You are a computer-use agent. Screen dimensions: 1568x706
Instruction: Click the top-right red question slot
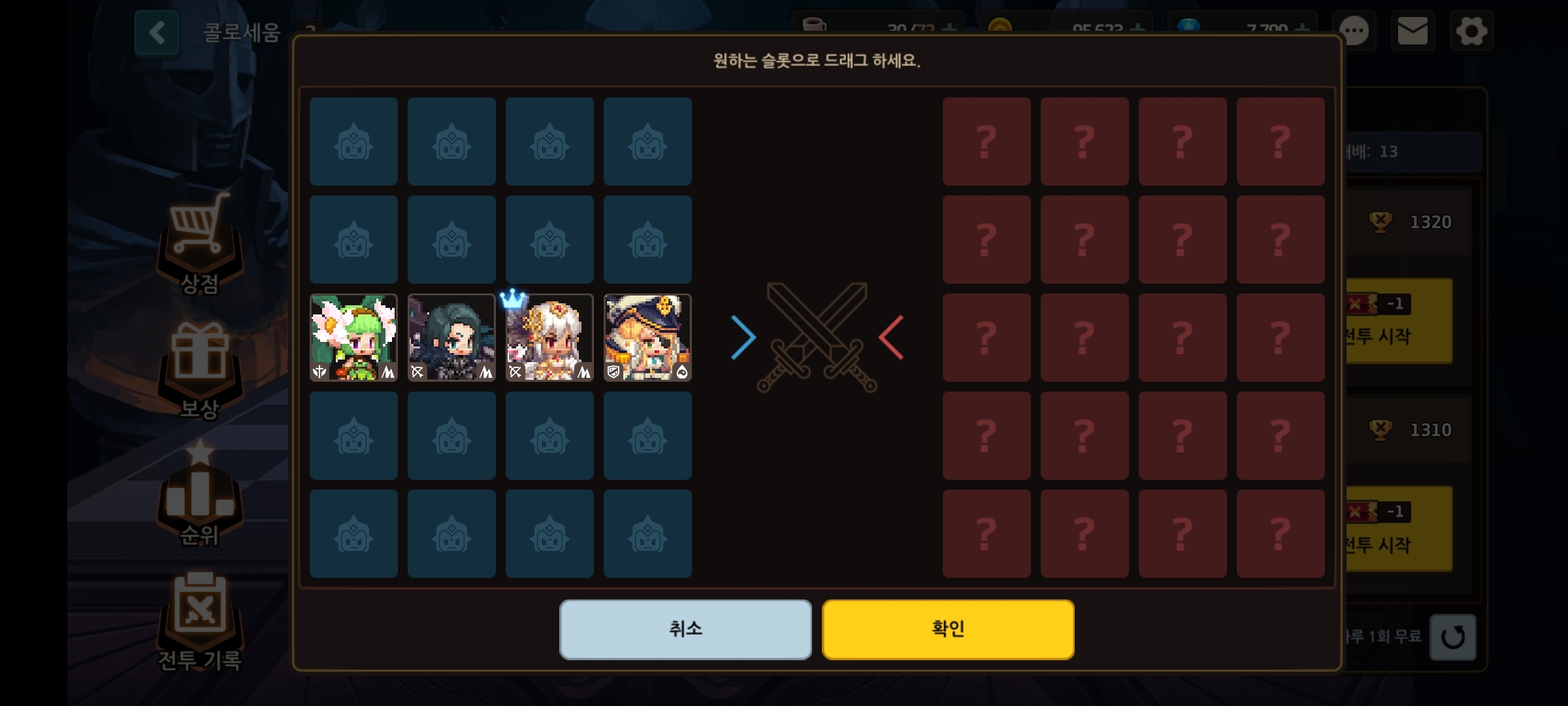(x=1281, y=141)
